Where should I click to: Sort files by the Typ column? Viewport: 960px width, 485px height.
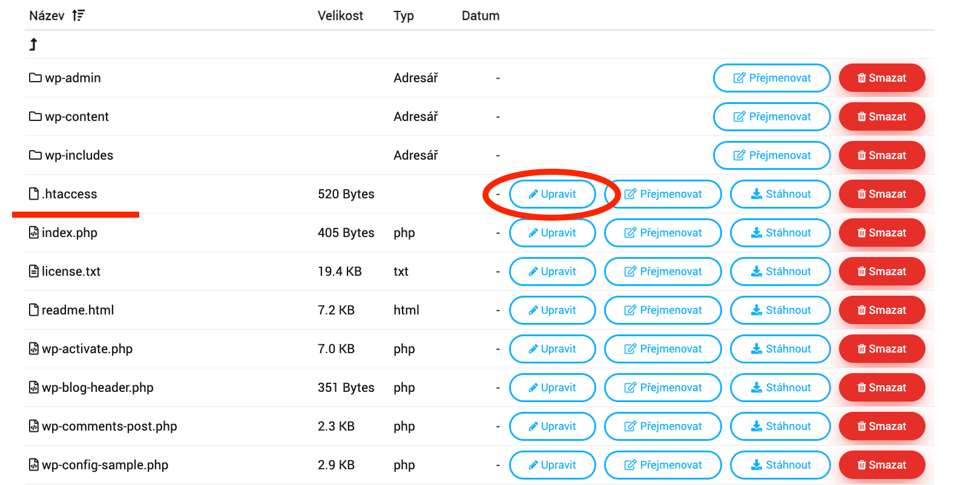403,16
